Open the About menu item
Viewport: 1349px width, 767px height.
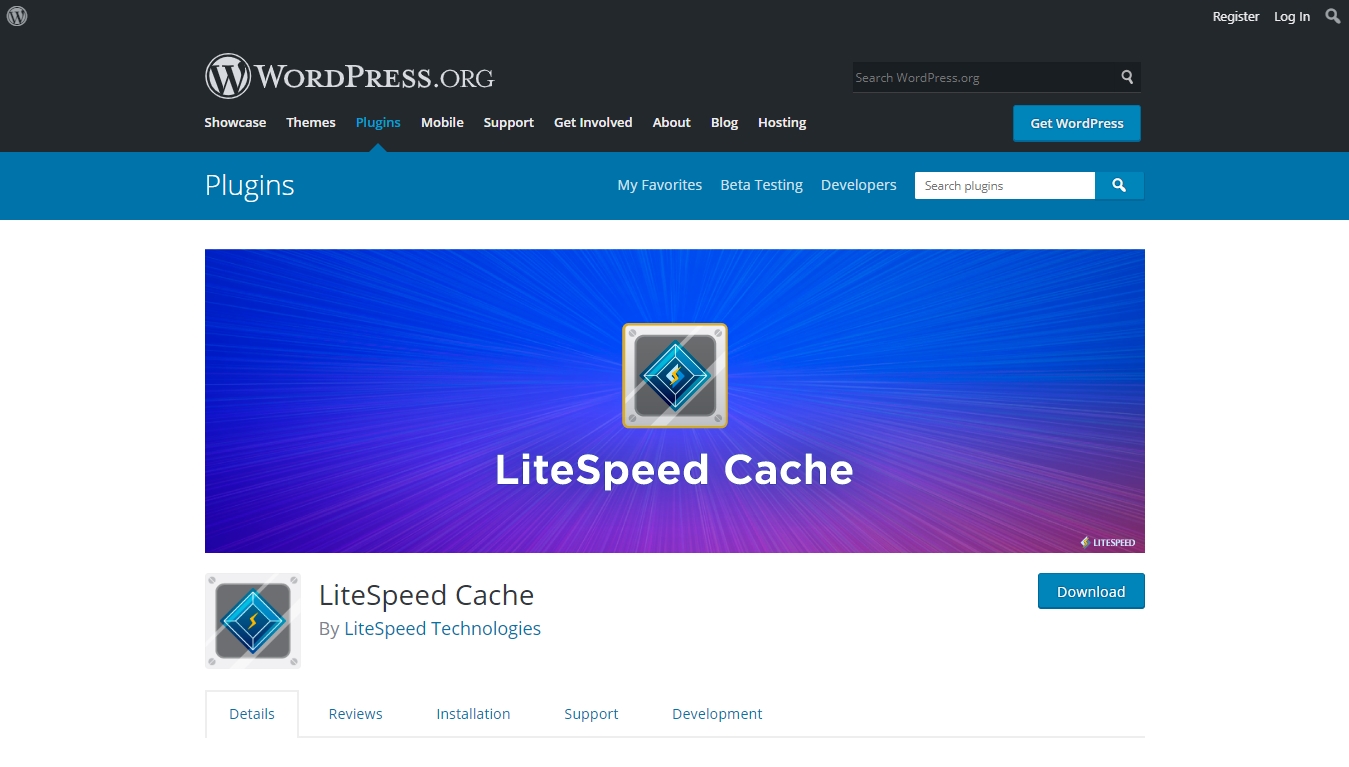pos(672,122)
